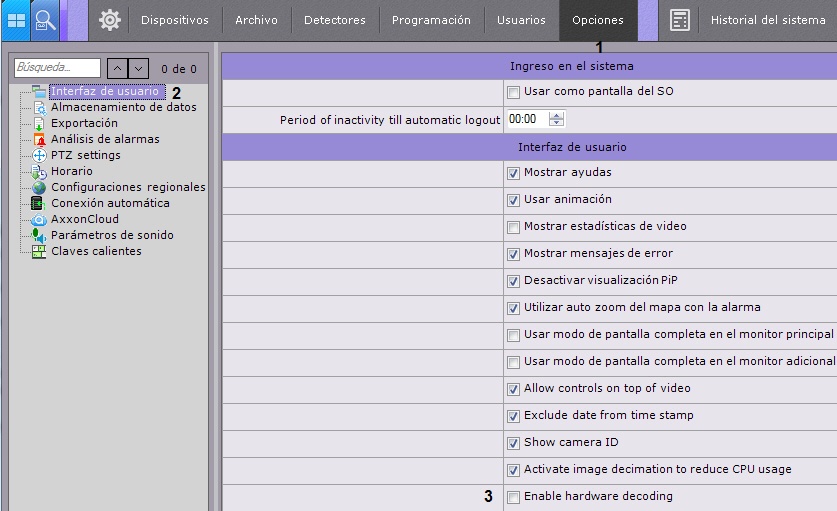Click the Parámetros de sonido speaker icon
837x511 pixels.
pos(40,235)
